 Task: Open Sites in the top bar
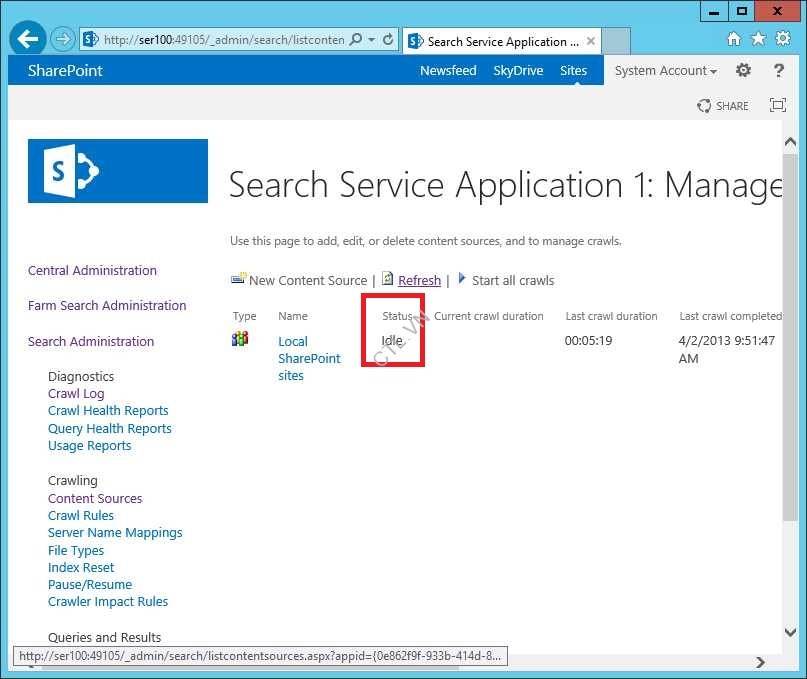(x=573, y=71)
